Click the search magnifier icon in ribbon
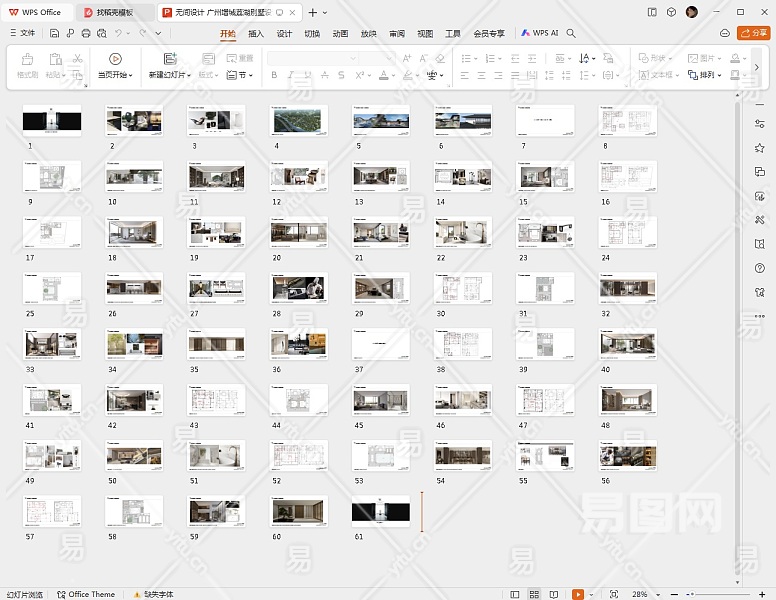 pos(572,33)
